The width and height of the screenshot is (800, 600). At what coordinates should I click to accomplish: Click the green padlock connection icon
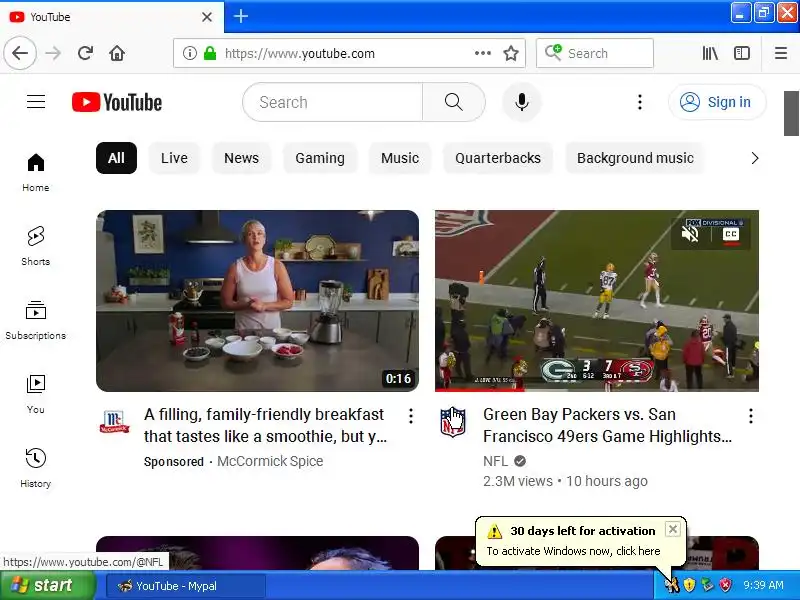pos(210,53)
